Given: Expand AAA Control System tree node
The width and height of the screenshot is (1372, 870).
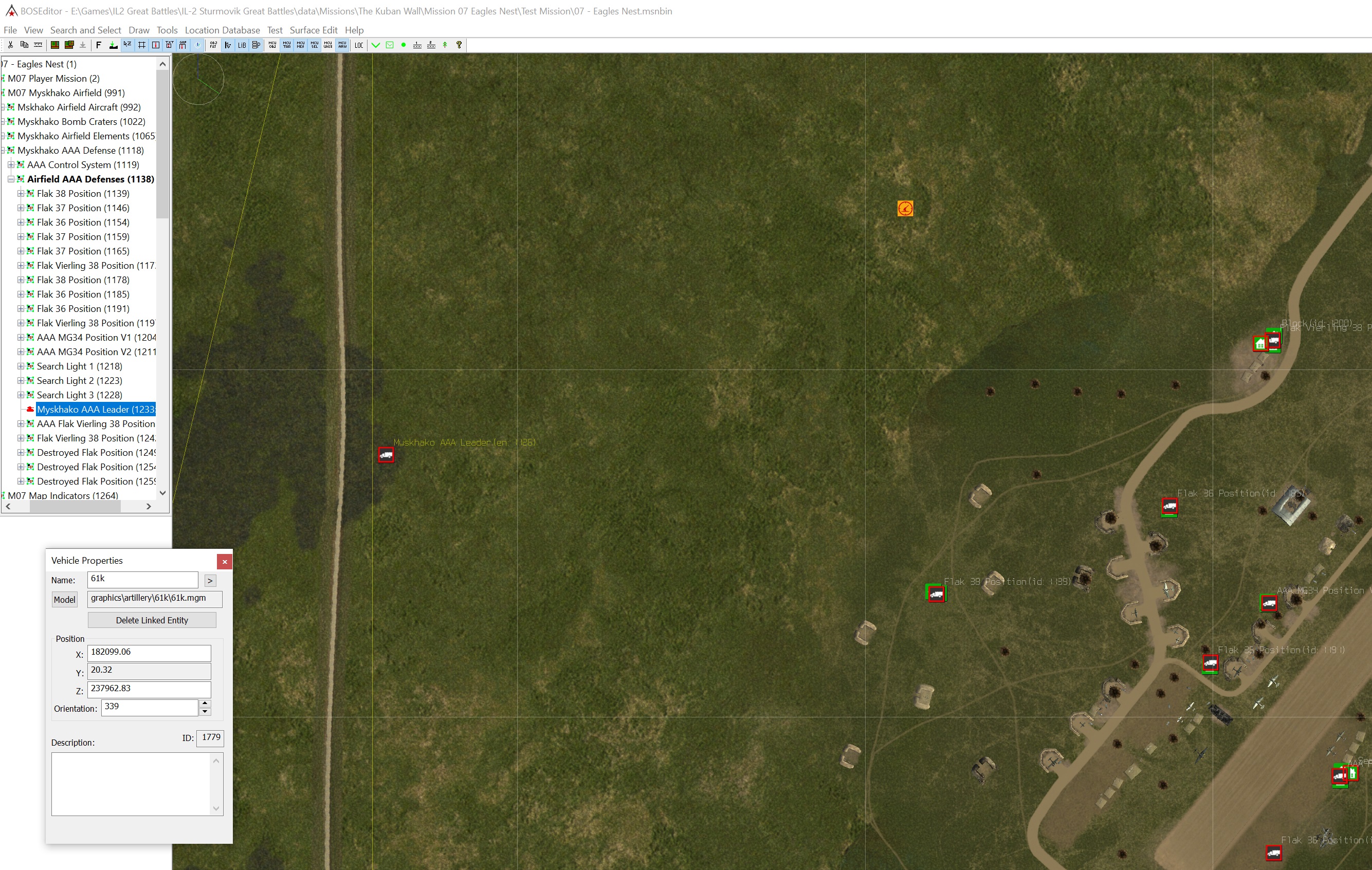Looking at the screenshot, I should [x=11, y=164].
